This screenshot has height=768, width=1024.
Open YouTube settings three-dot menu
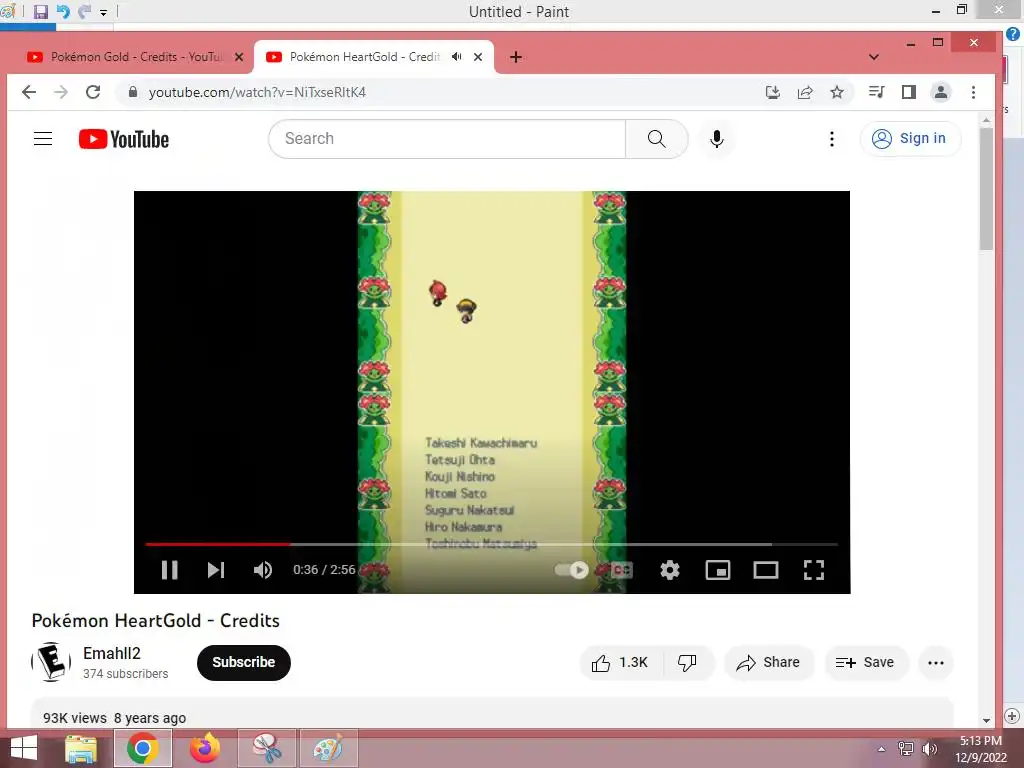pyautogui.click(x=831, y=138)
